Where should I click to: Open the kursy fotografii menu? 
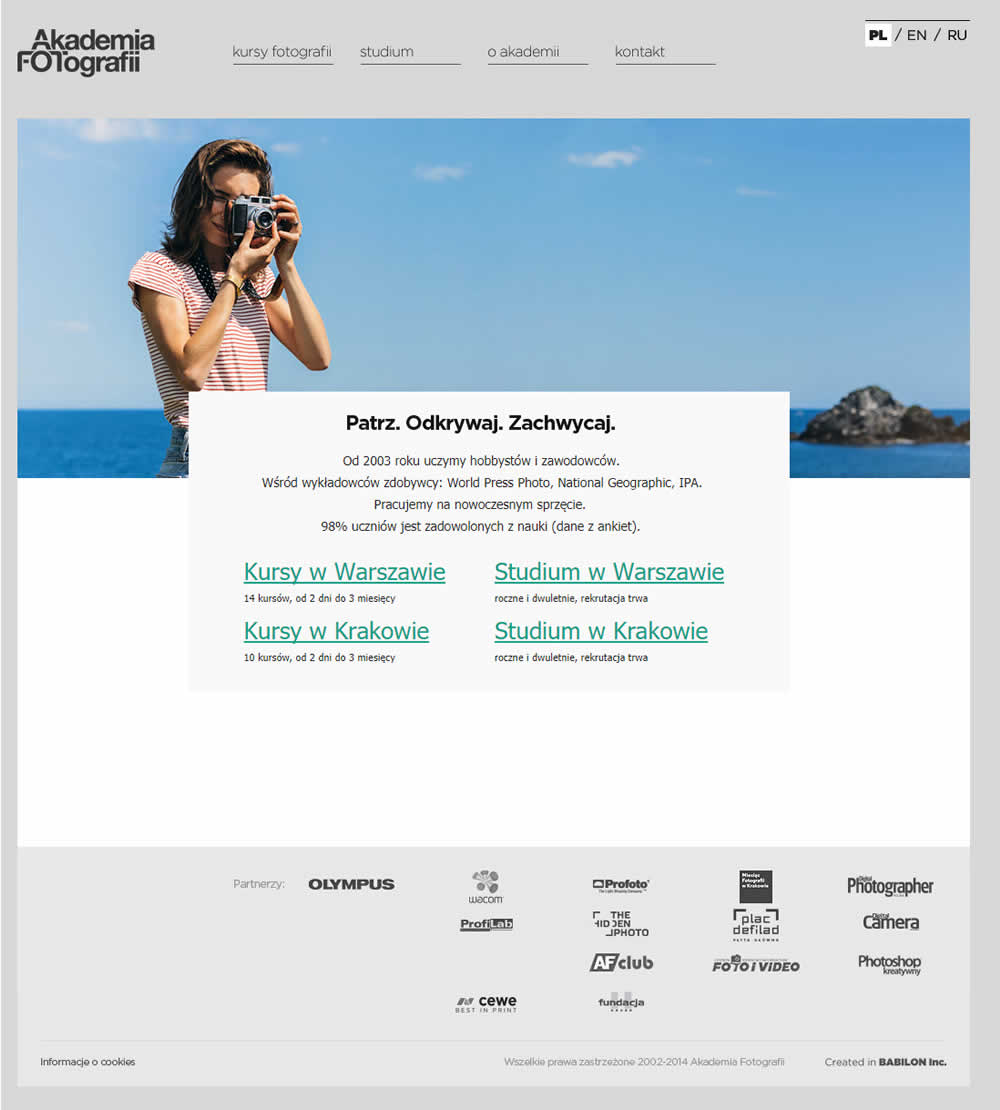point(282,52)
